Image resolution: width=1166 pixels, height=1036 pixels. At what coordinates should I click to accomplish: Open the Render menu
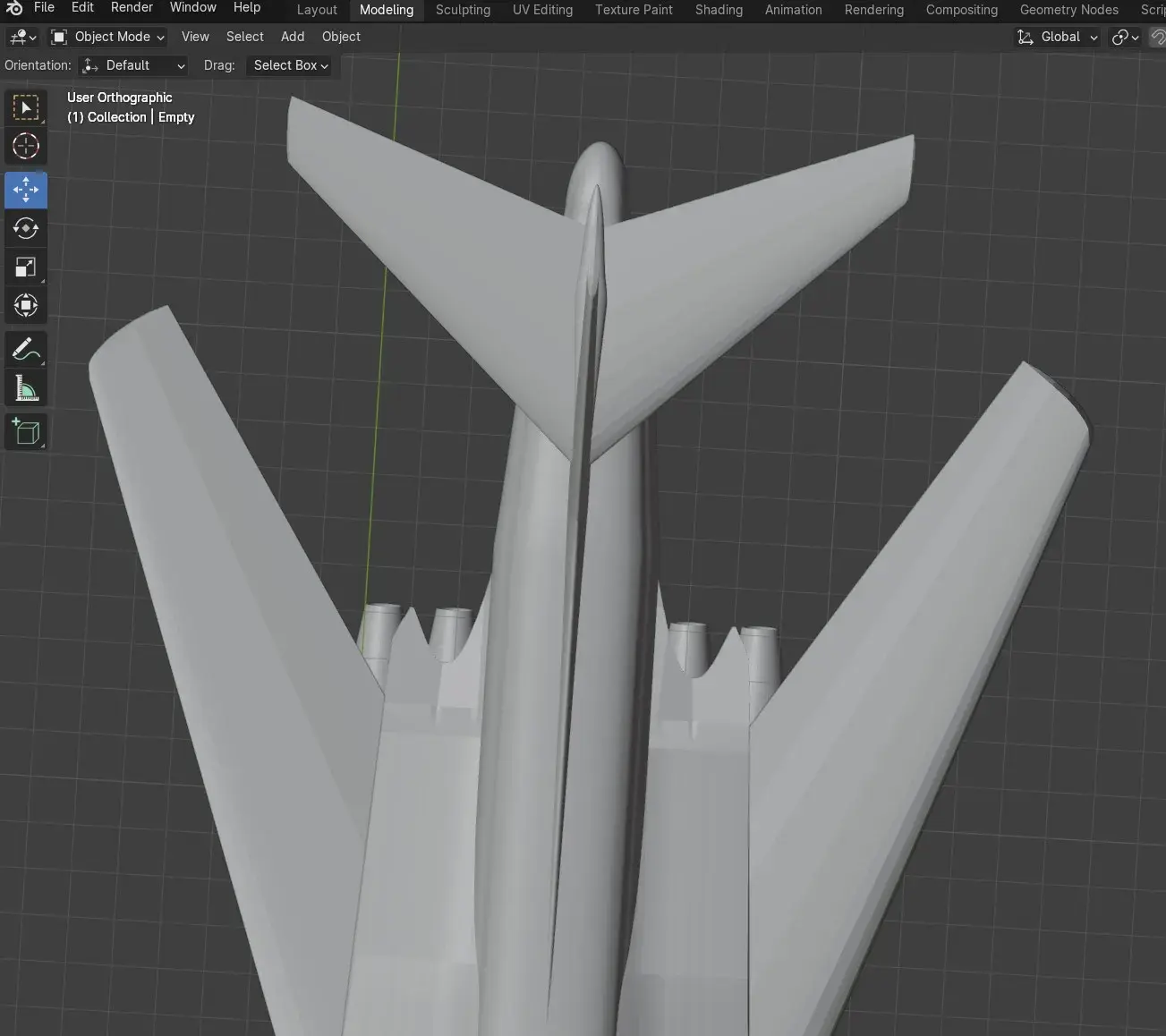coord(132,7)
